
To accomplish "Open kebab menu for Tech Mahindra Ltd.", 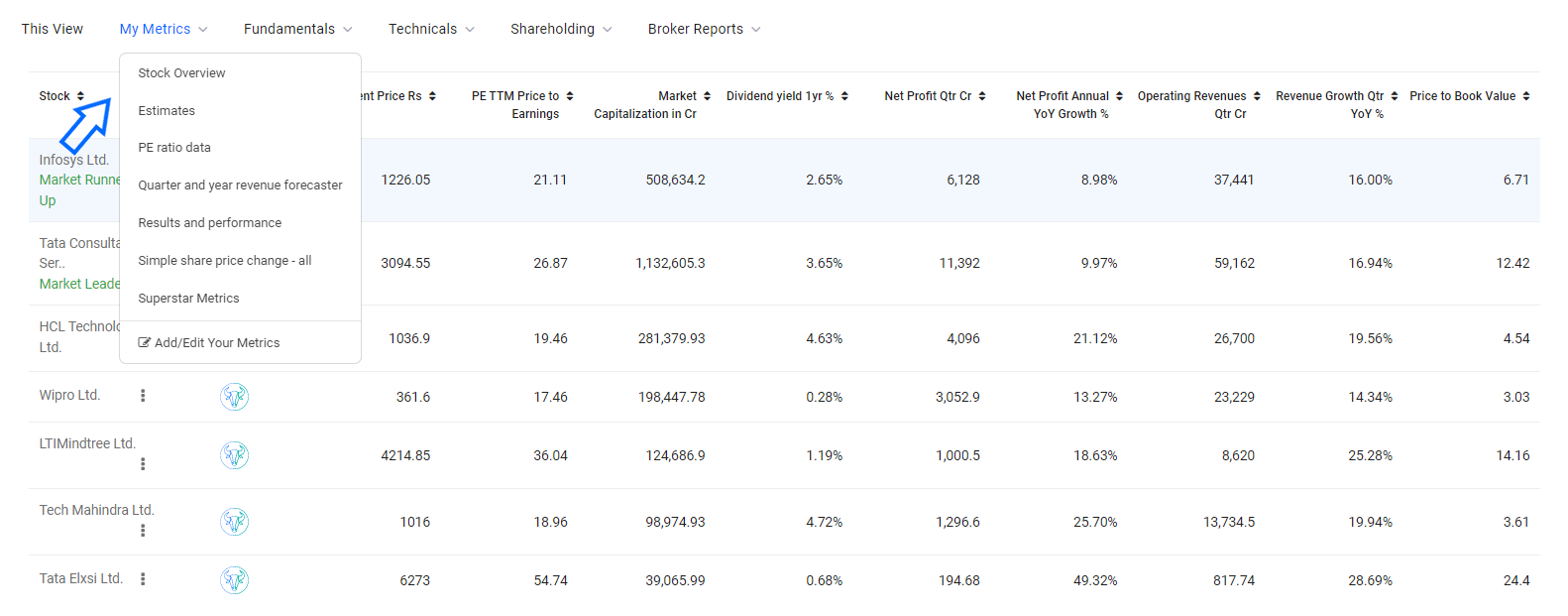I will point(143,531).
